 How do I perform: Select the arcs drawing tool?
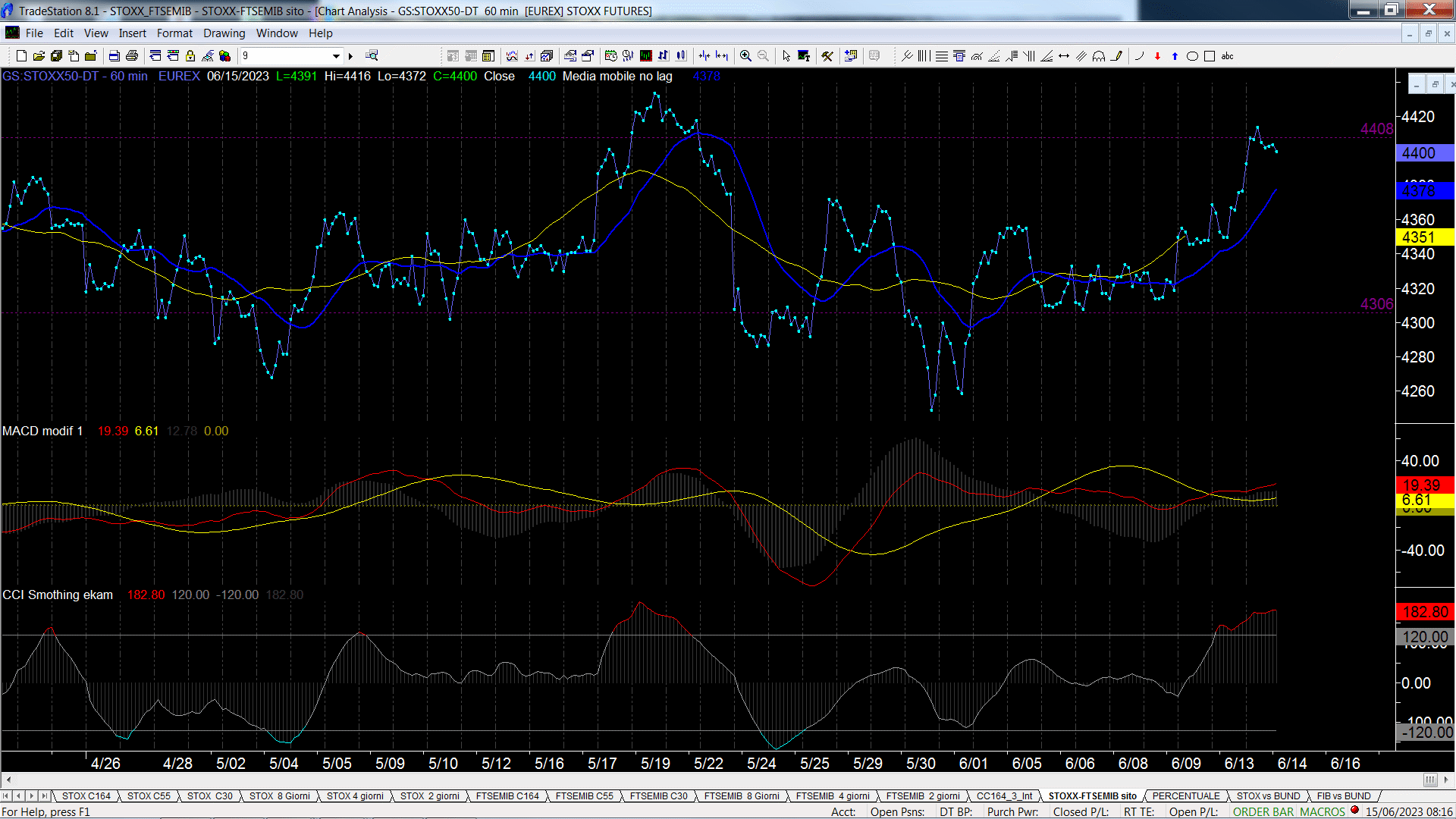click(x=1099, y=56)
